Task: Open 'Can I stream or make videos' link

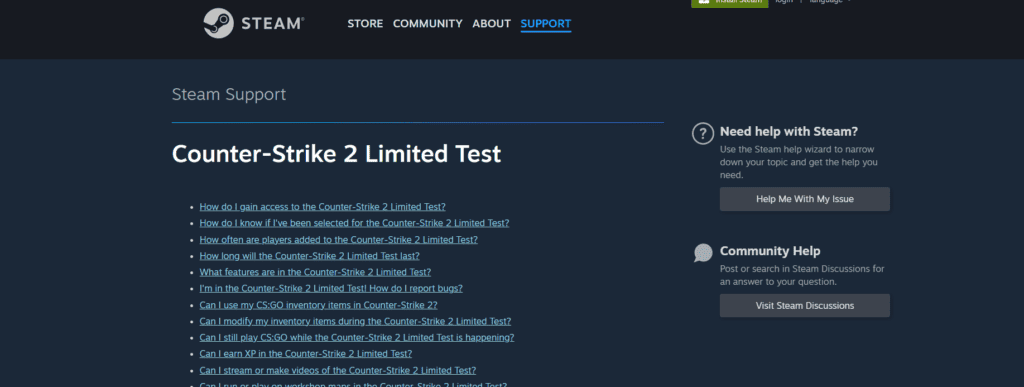Action: point(338,370)
